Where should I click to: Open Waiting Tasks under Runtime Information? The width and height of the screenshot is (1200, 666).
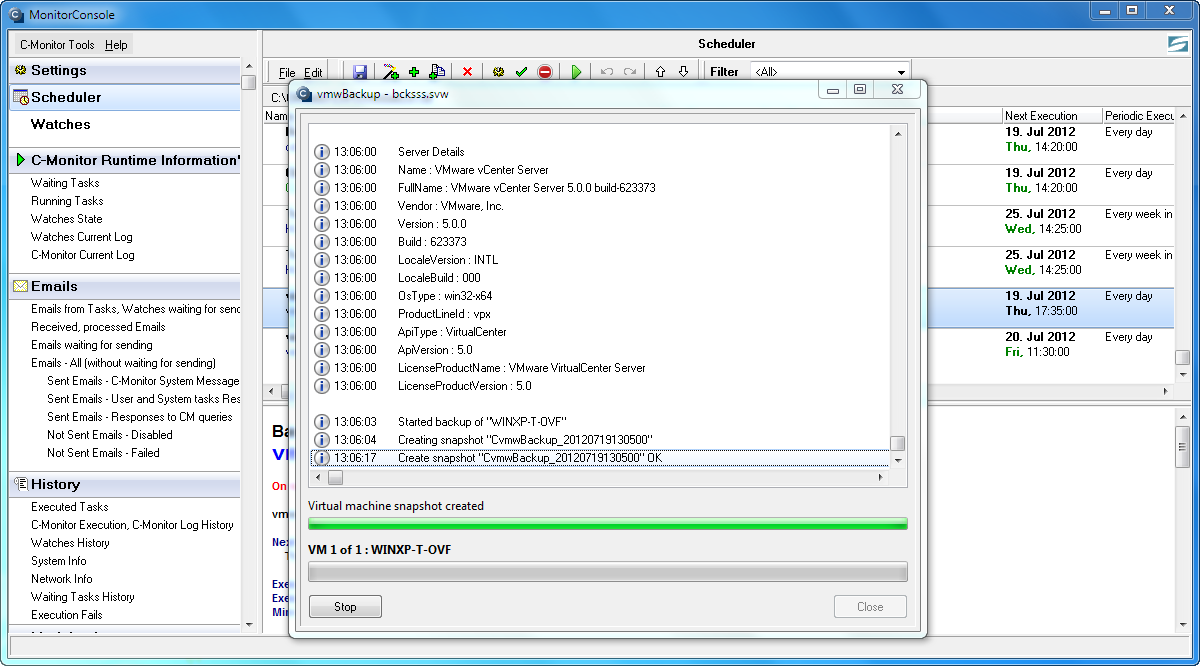tap(65, 183)
